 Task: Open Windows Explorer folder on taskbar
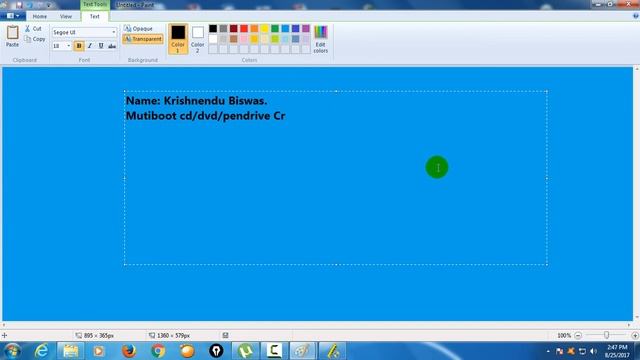[x=70, y=351]
